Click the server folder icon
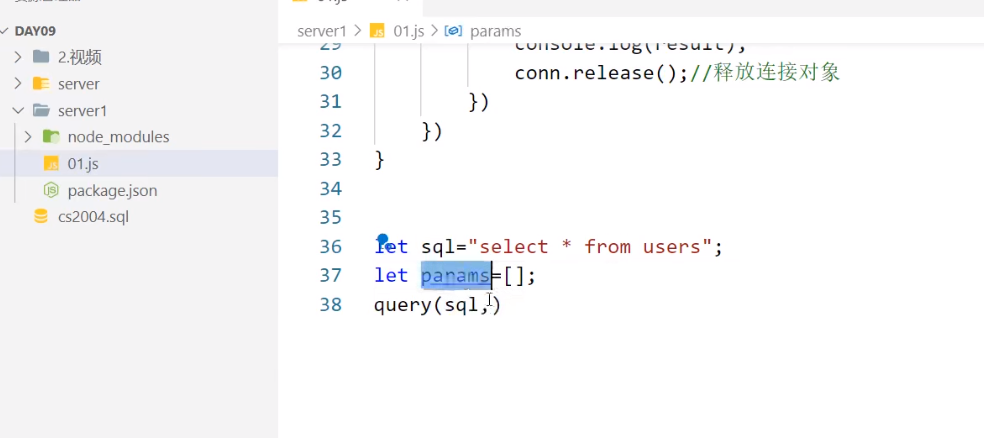Viewport: 984px width, 438px height. click(41, 83)
